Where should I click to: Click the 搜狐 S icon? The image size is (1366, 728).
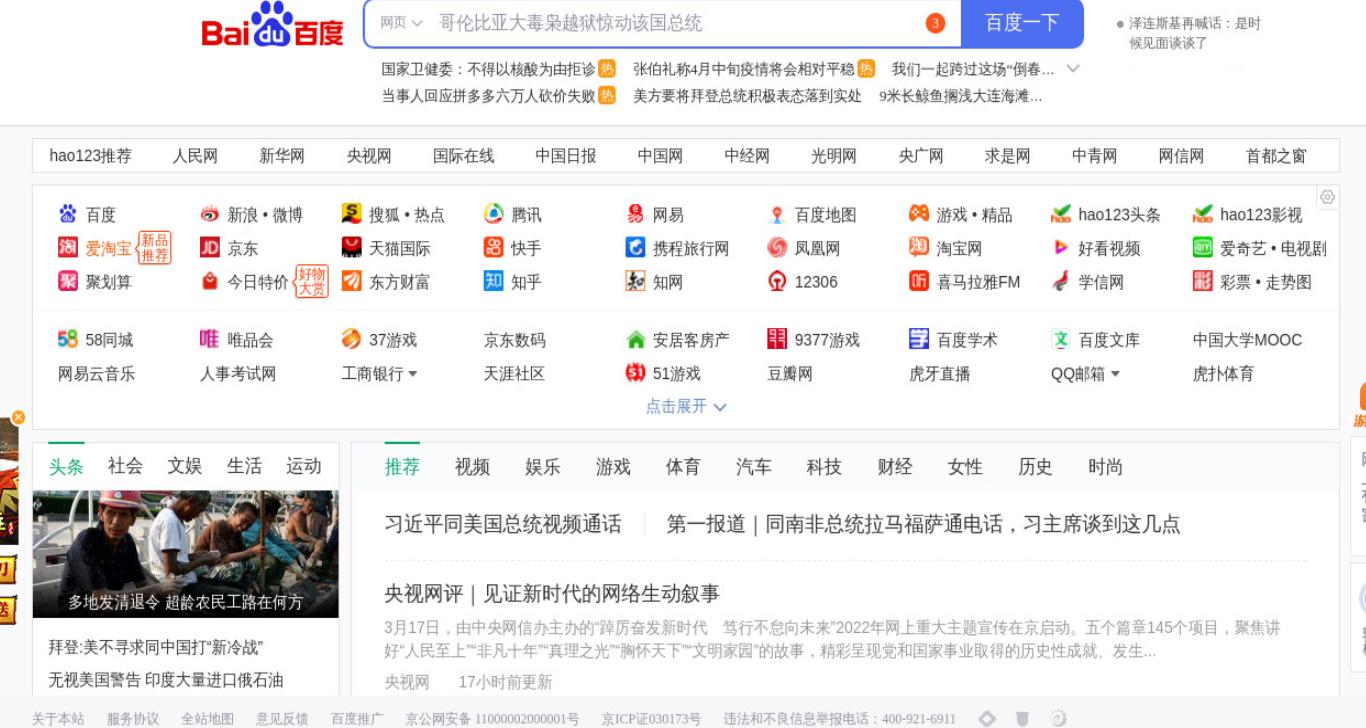click(351, 213)
